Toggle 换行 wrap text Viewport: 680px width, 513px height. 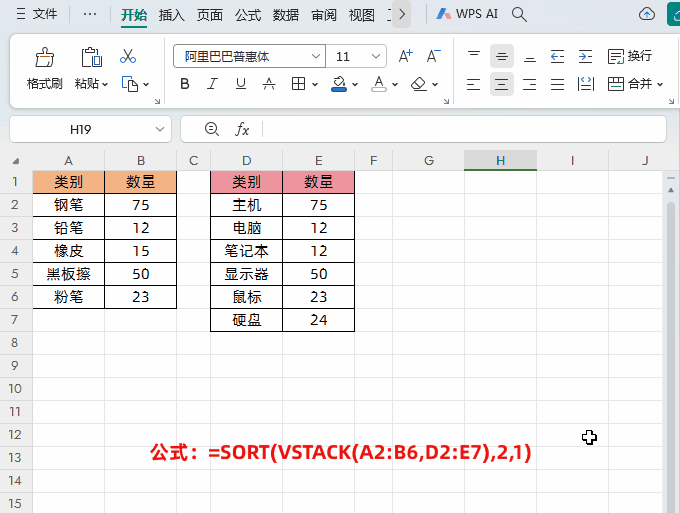pyautogui.click(x=630, y=56)
